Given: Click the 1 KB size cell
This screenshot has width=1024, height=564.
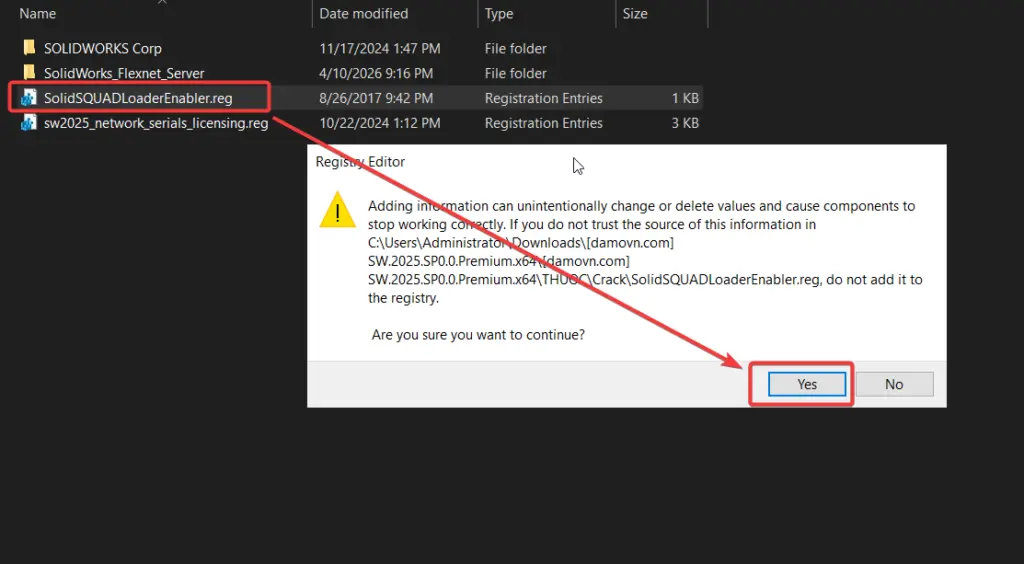Looking at the screenshot, I should (x=685, y=98).
